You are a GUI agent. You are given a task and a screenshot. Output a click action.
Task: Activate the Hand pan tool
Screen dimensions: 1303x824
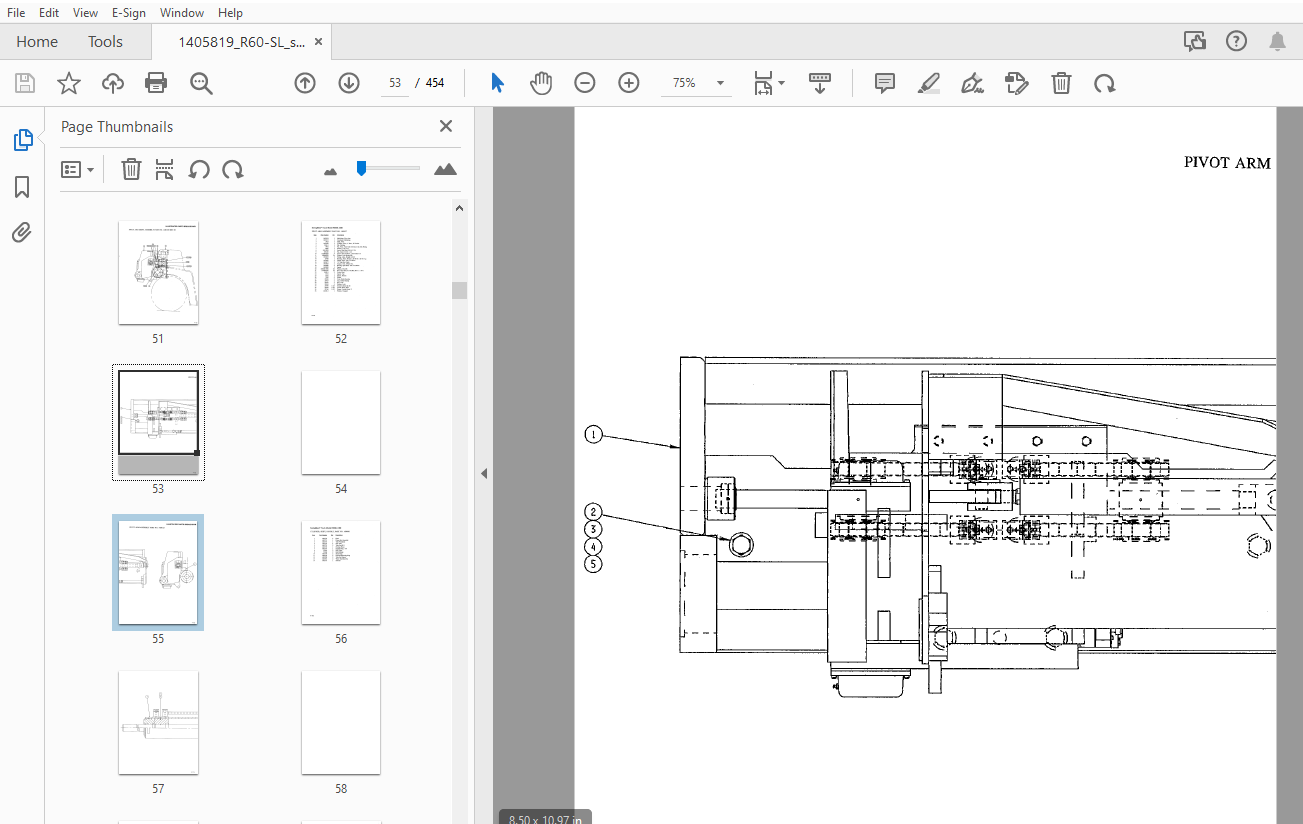click(x=541, y=83)
